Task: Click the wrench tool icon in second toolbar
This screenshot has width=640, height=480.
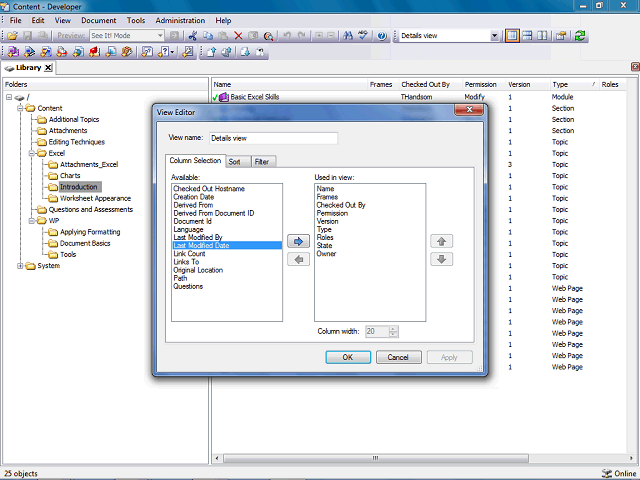Action: tap(188, 52)
